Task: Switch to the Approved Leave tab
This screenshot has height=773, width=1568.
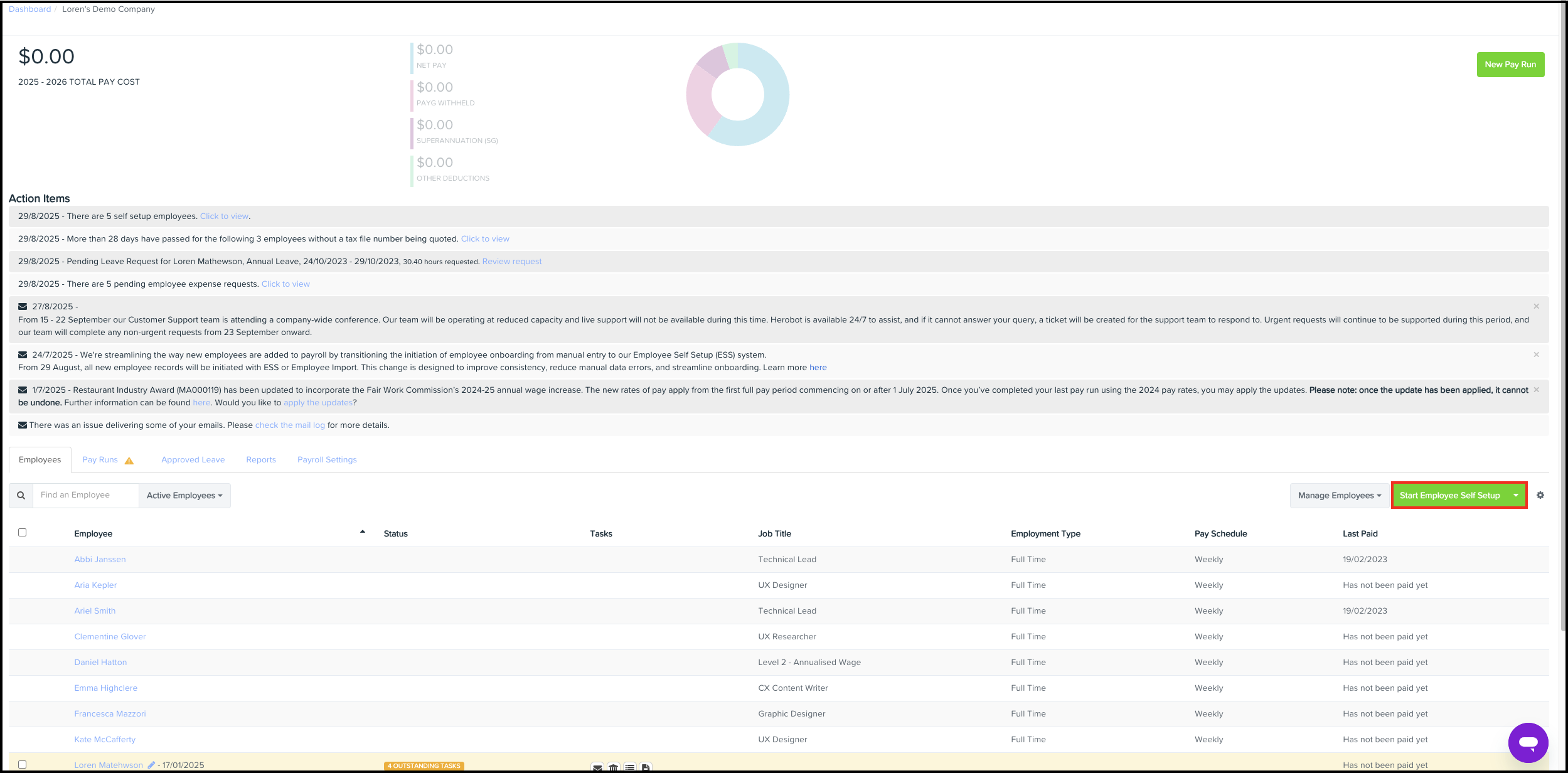Action: click(193, 460)
